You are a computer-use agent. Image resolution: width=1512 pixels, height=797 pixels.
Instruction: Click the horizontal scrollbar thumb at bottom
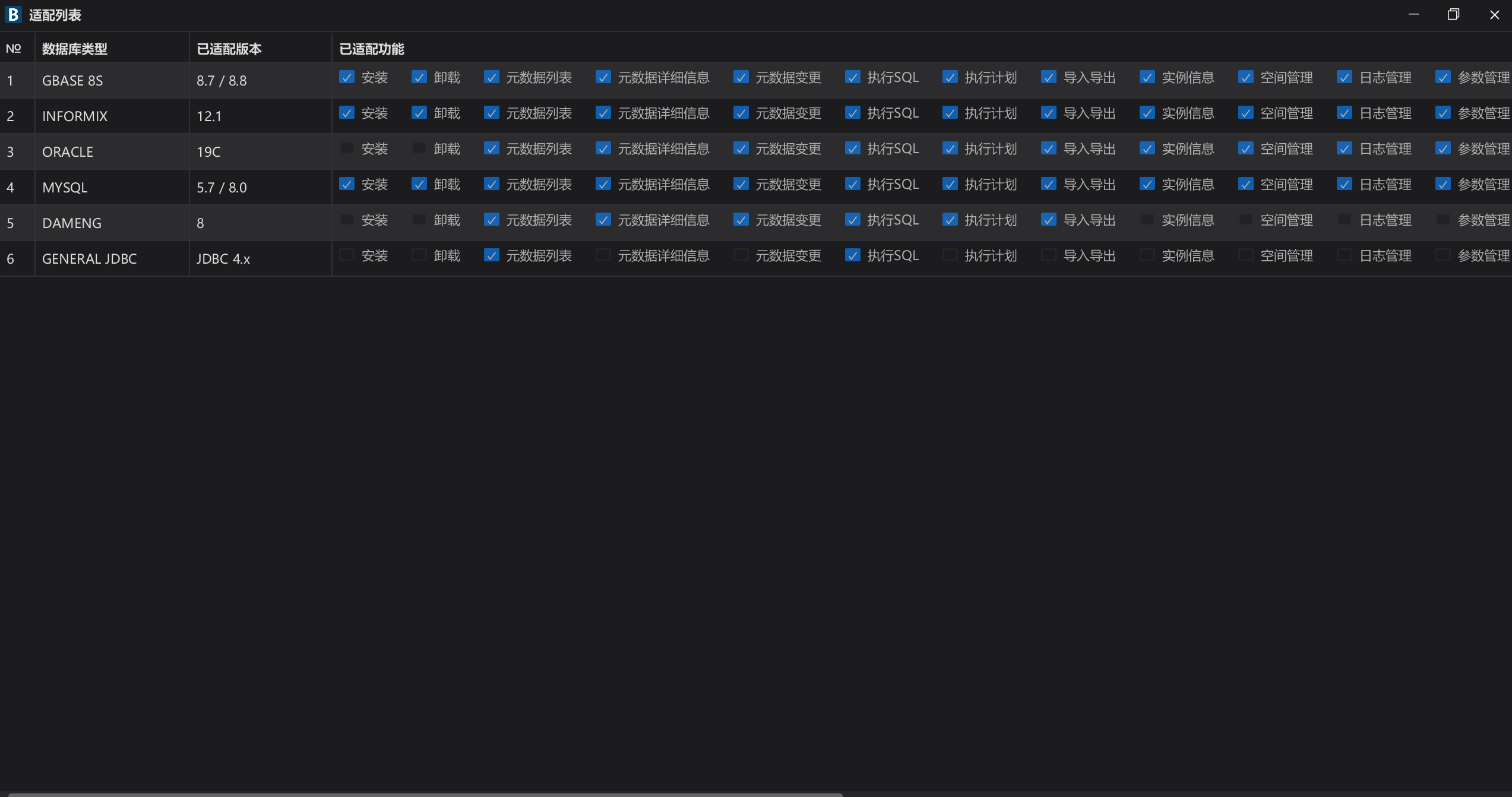tap(425, 795)
